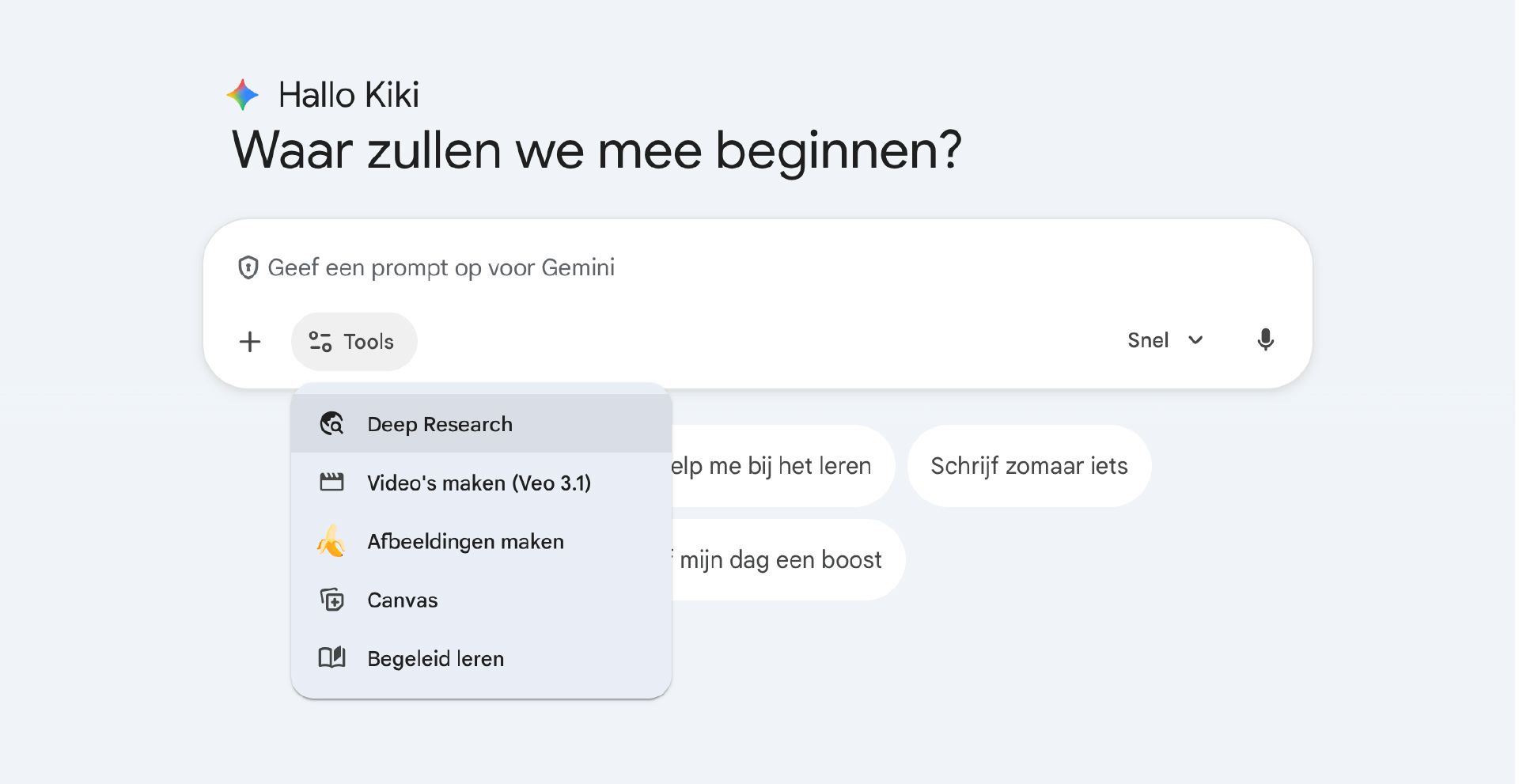Choose the Canvas menu entry
The image size is (1519, 784).
click(403, 600)
